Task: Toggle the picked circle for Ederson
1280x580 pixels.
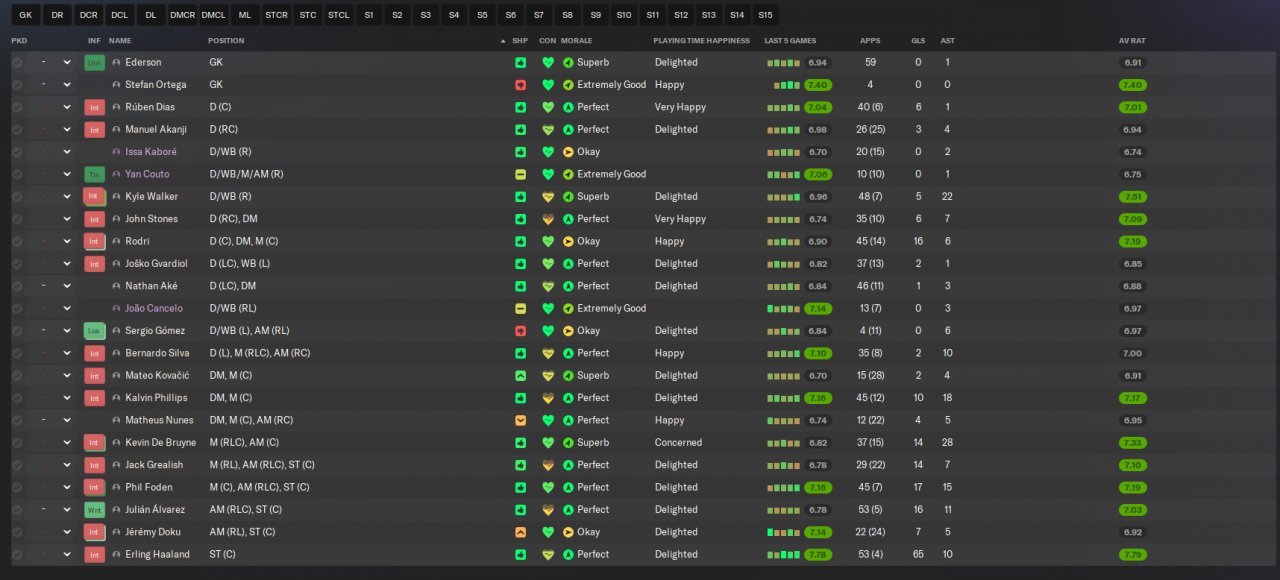Action: tap(17, 62)
